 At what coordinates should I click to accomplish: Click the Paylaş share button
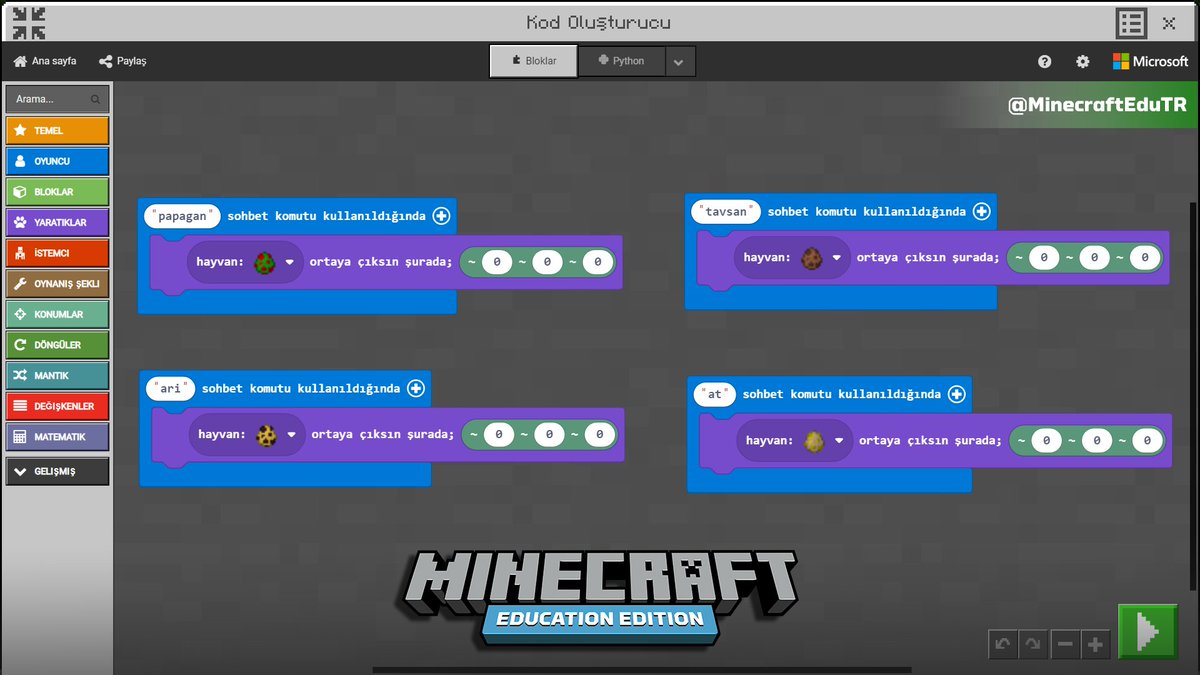coord(122,61)
